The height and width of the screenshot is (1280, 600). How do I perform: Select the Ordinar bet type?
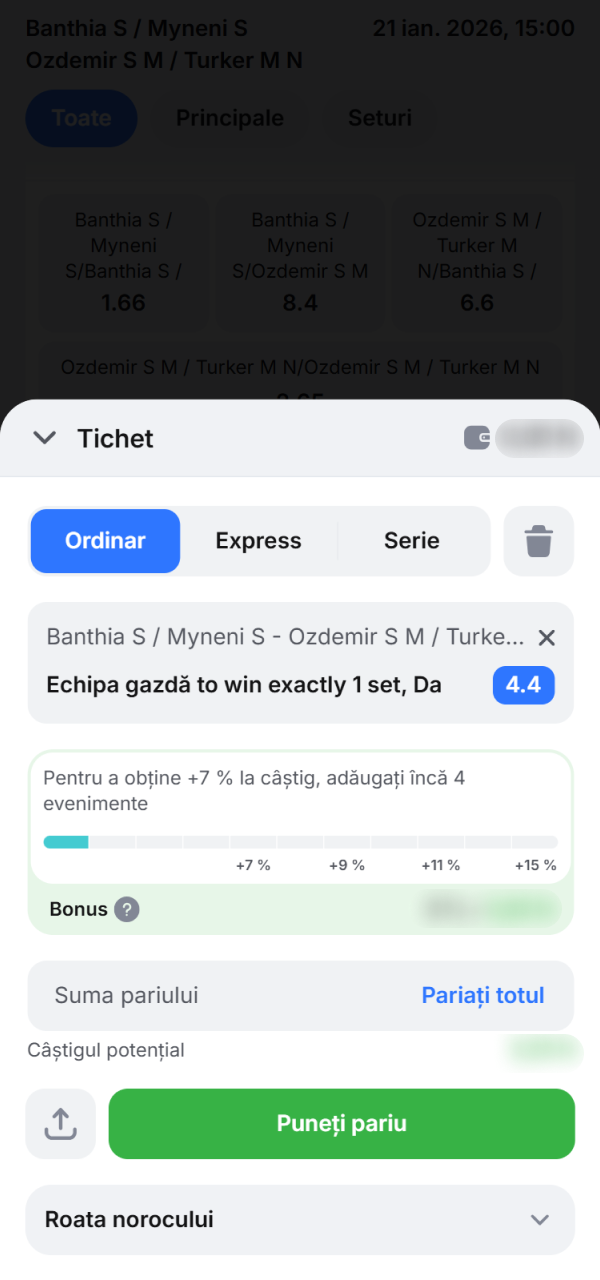click(104, 540)
